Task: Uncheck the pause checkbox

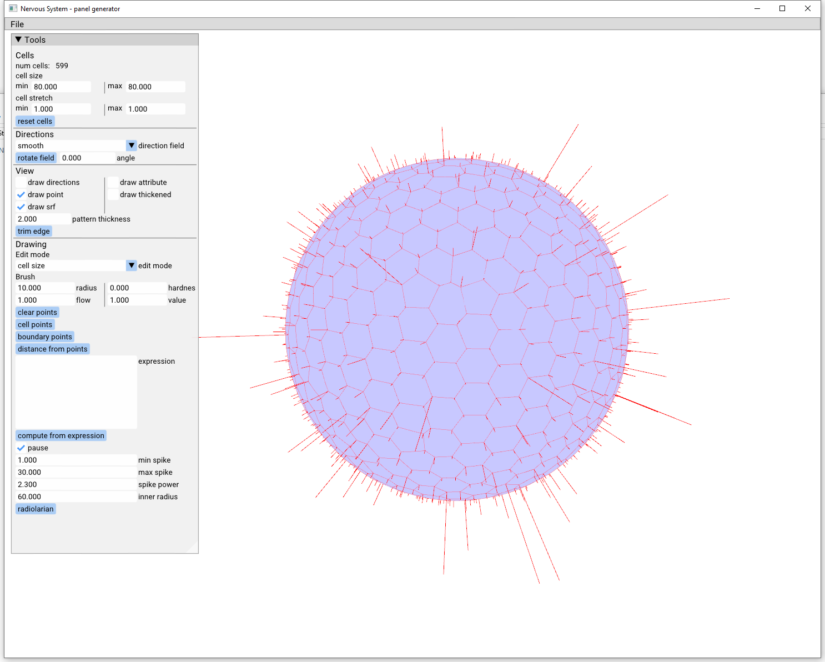Action: point(21,448)
